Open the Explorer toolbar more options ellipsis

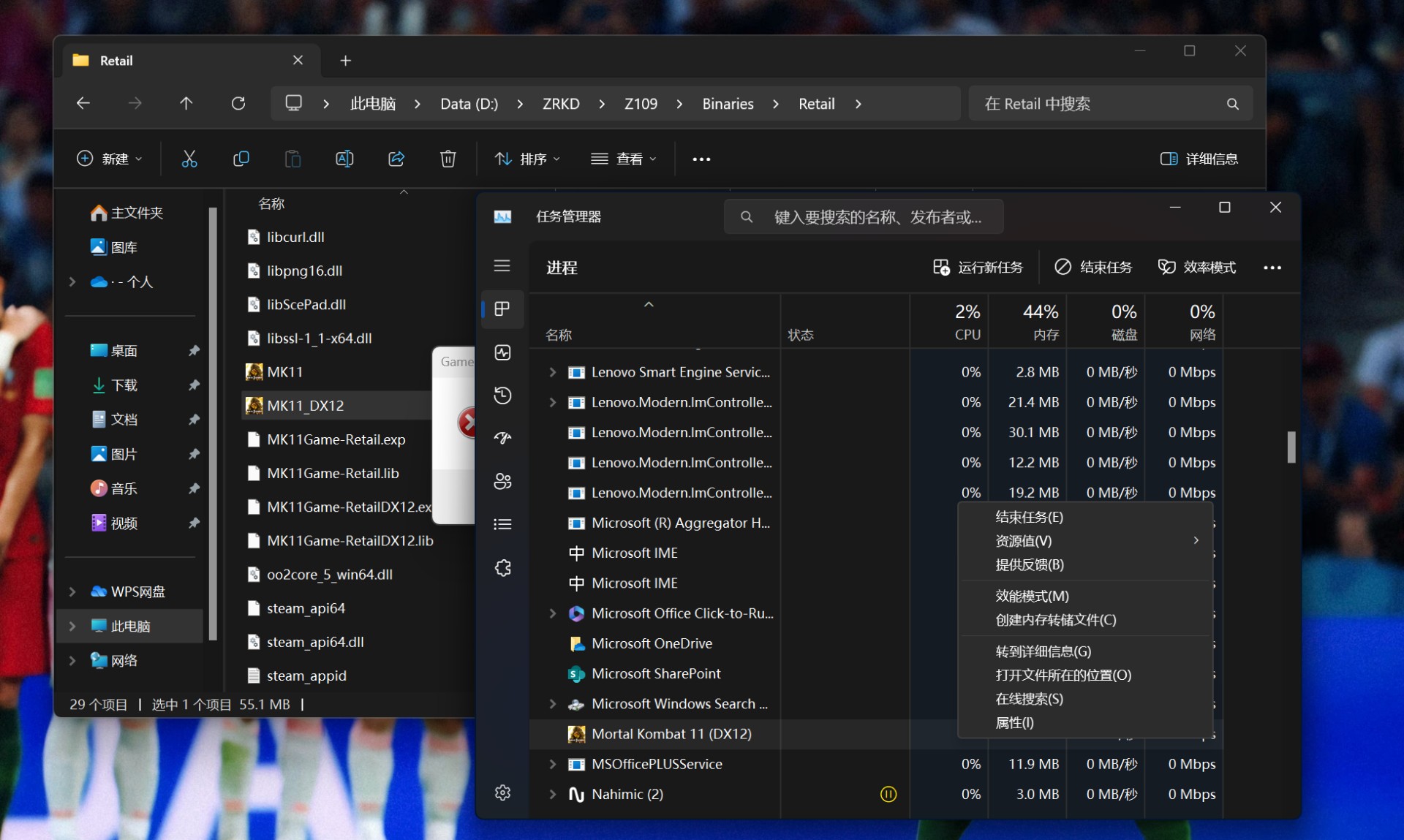701,159
